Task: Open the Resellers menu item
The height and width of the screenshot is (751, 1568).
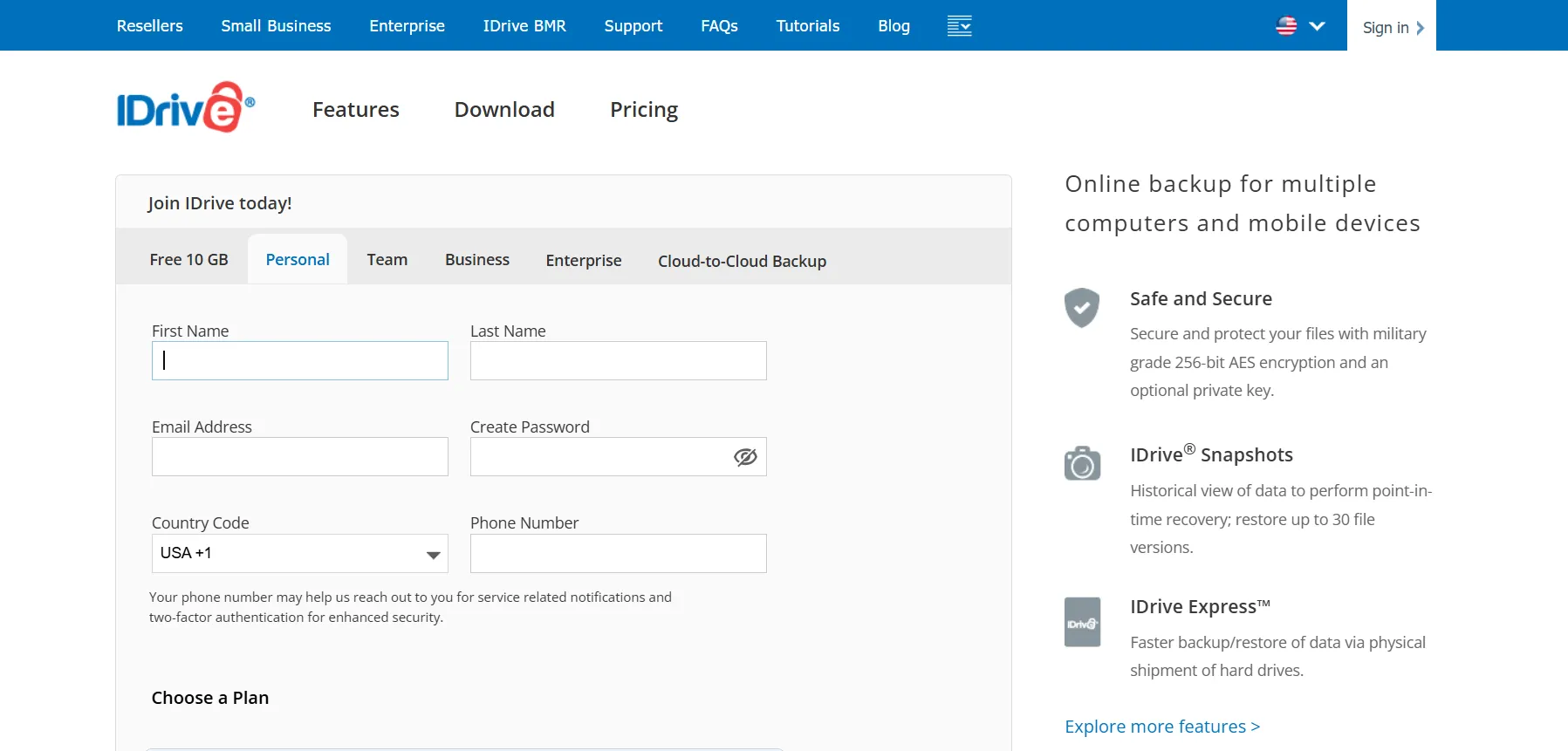Action: (x=150, y=26)
